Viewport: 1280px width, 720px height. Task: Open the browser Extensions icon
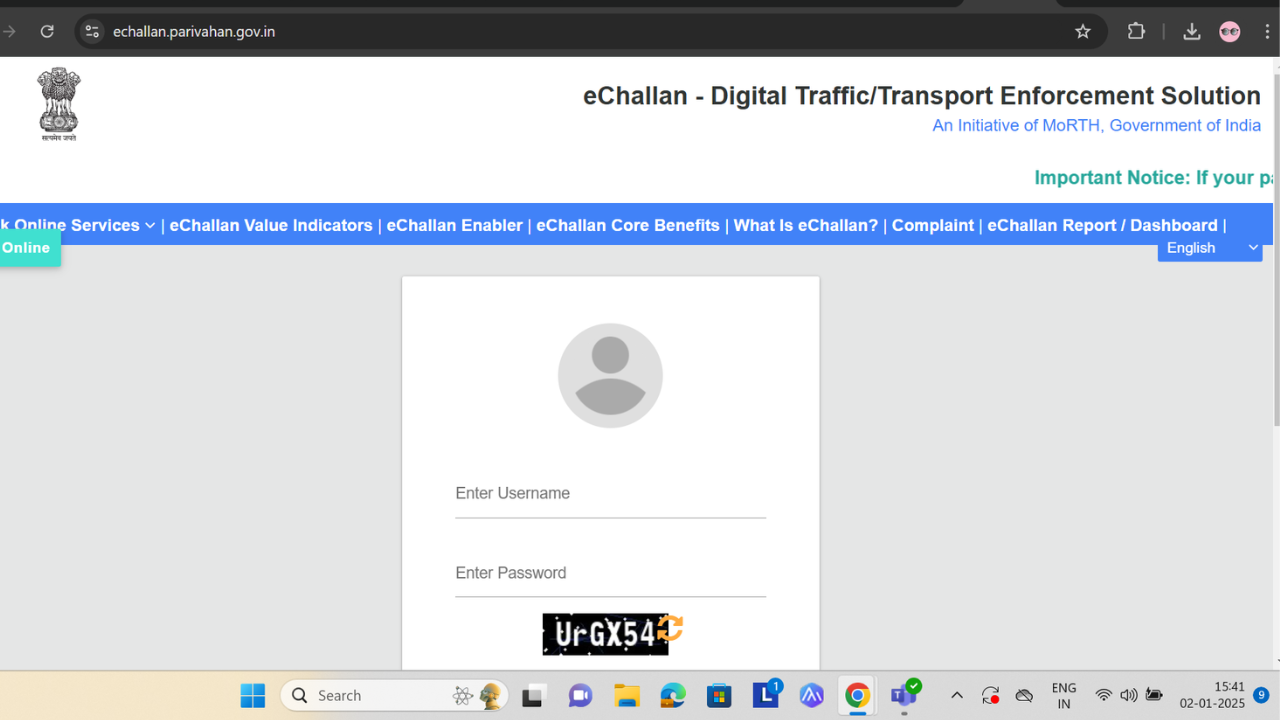pyautogui.click(x=1136, y=31)
